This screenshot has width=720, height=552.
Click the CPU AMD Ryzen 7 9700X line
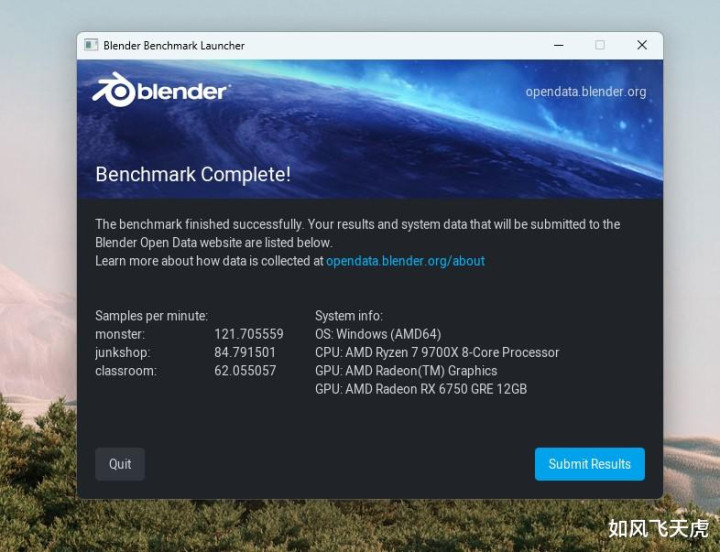click(437, 352)
